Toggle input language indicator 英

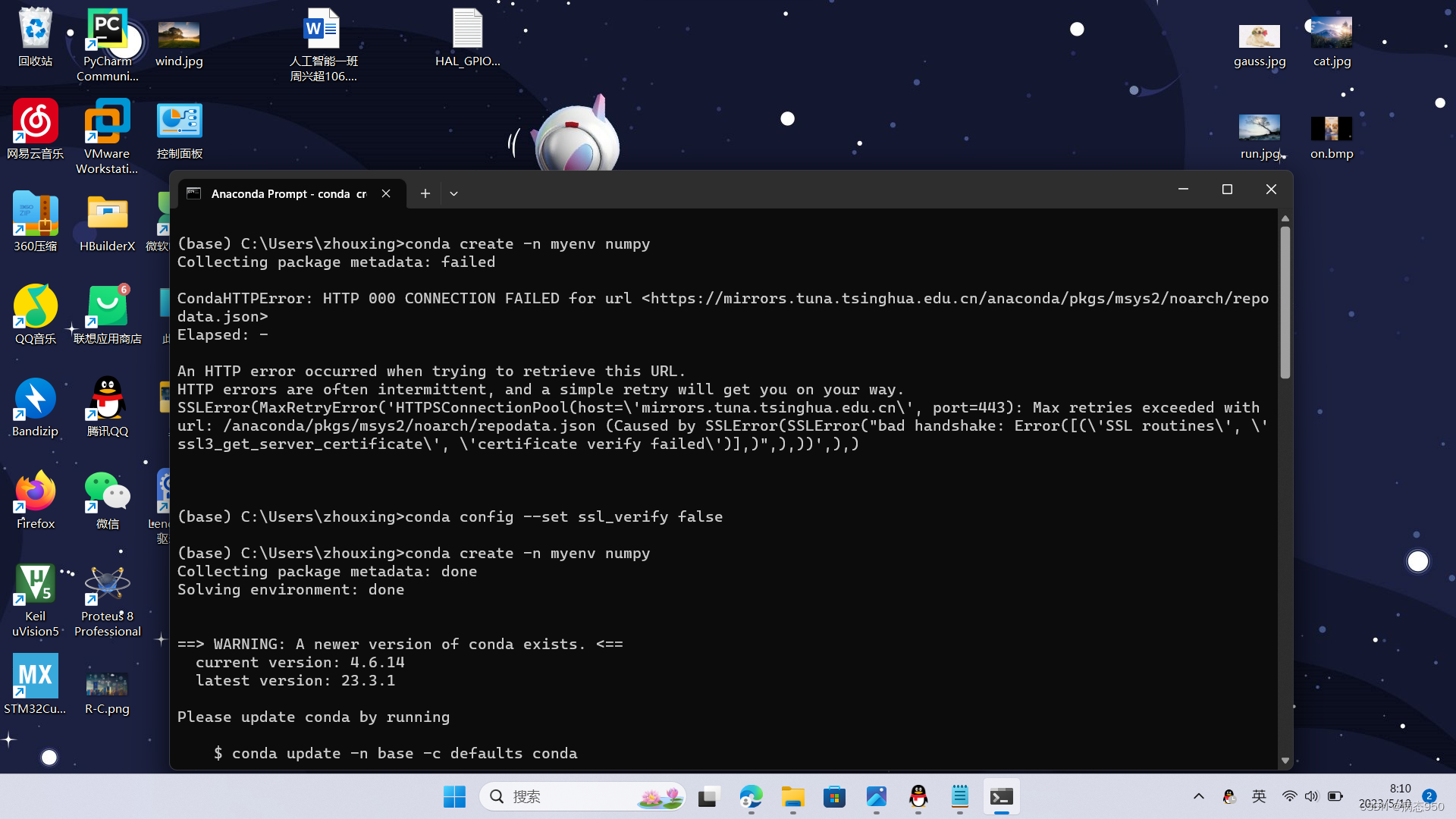[1259, 796]
